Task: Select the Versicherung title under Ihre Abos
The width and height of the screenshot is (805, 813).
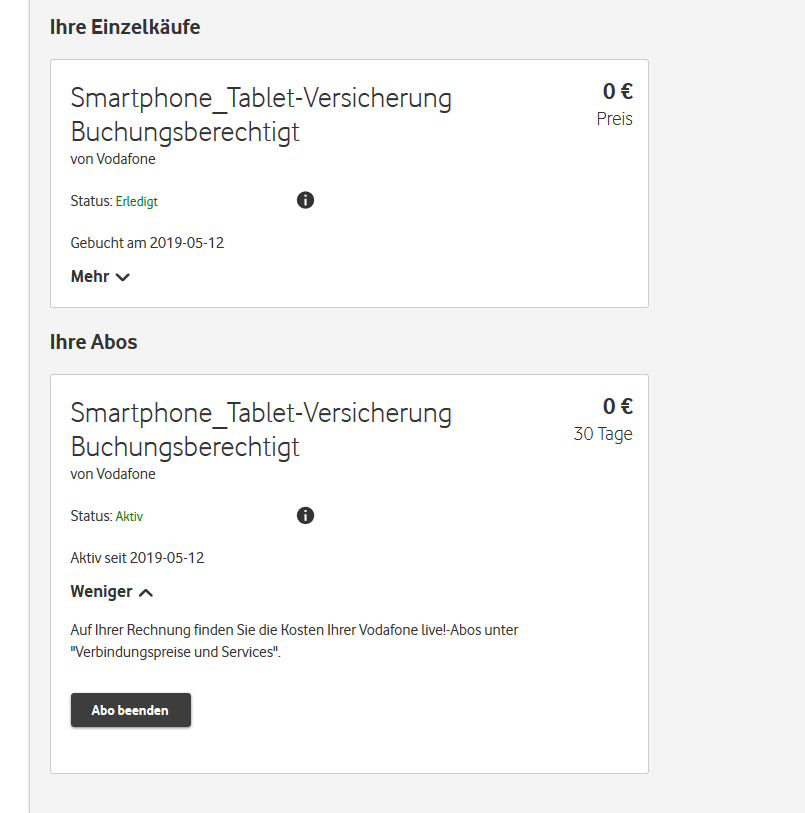Action: coord(260,430)
